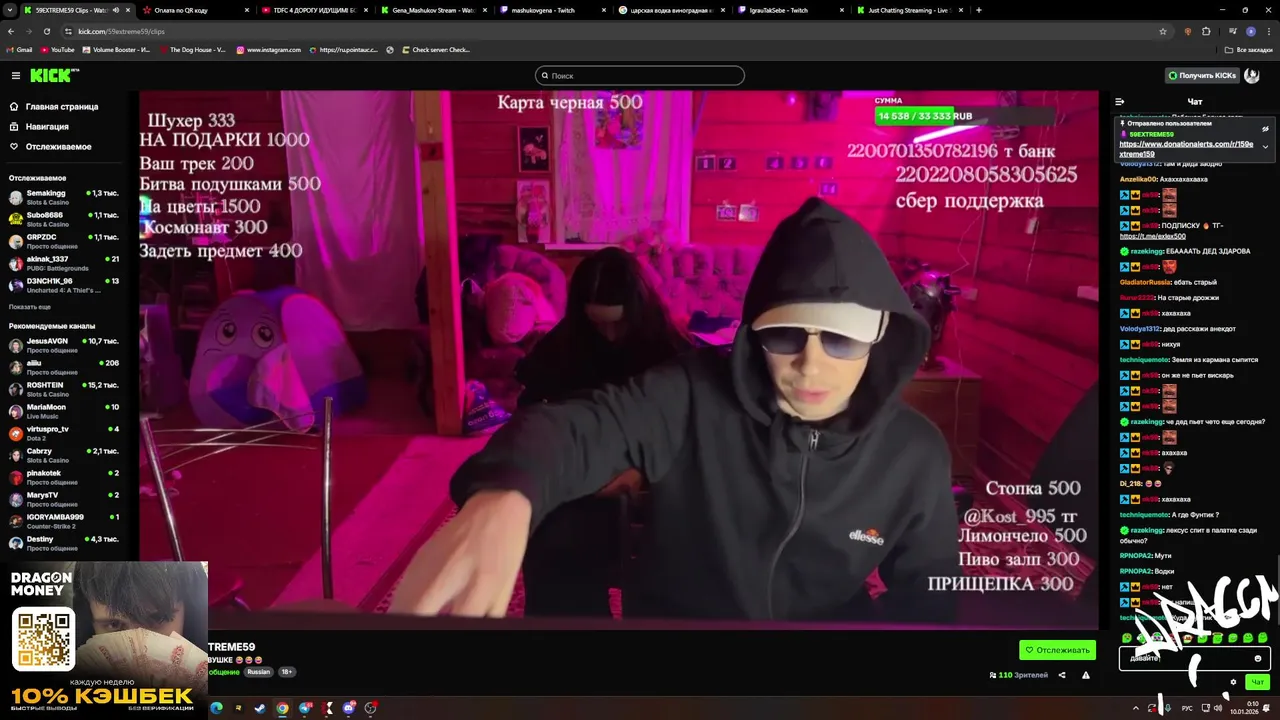Open the t.me link in chat
The height and width of the screenshot is (720, 1280).
[x=1152, y=236]
